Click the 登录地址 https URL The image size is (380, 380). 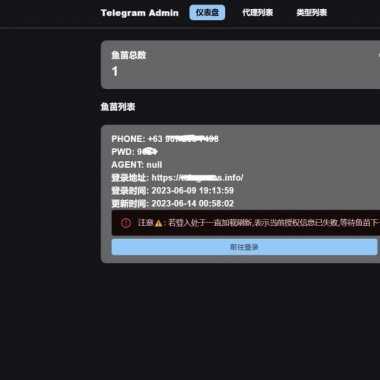pos(197,178)
